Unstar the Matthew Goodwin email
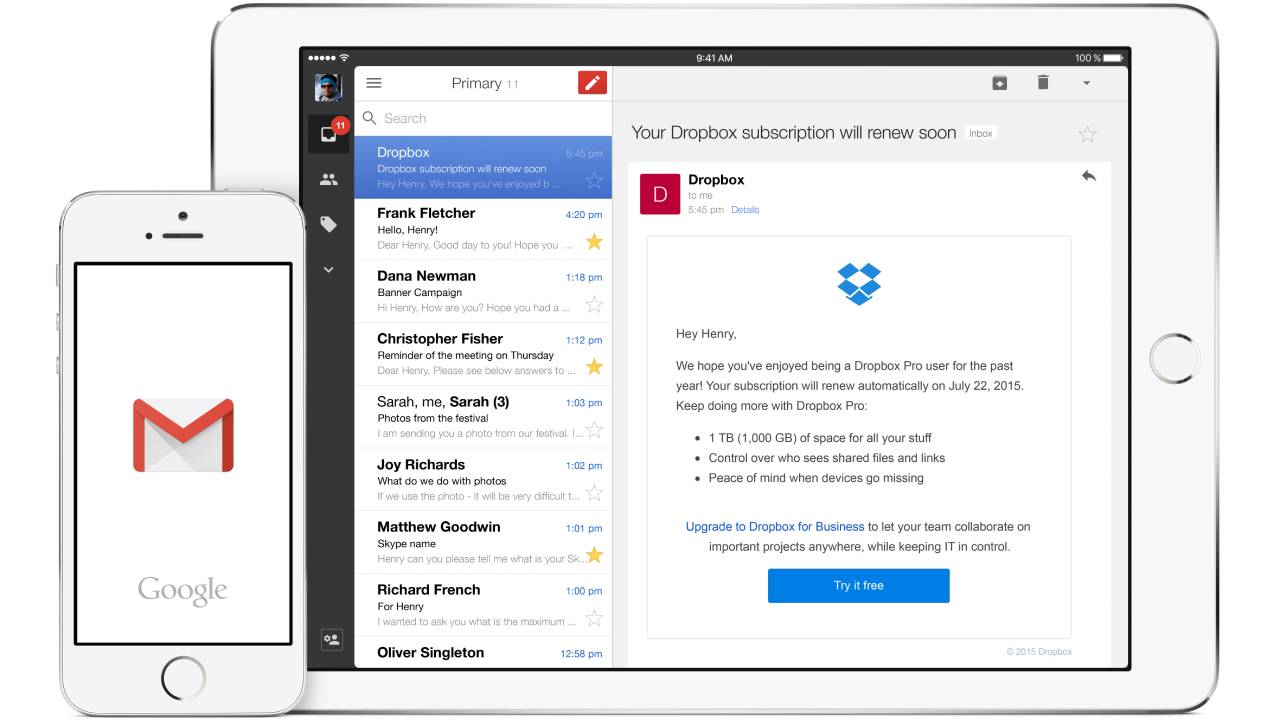 [x=594, y=554]
